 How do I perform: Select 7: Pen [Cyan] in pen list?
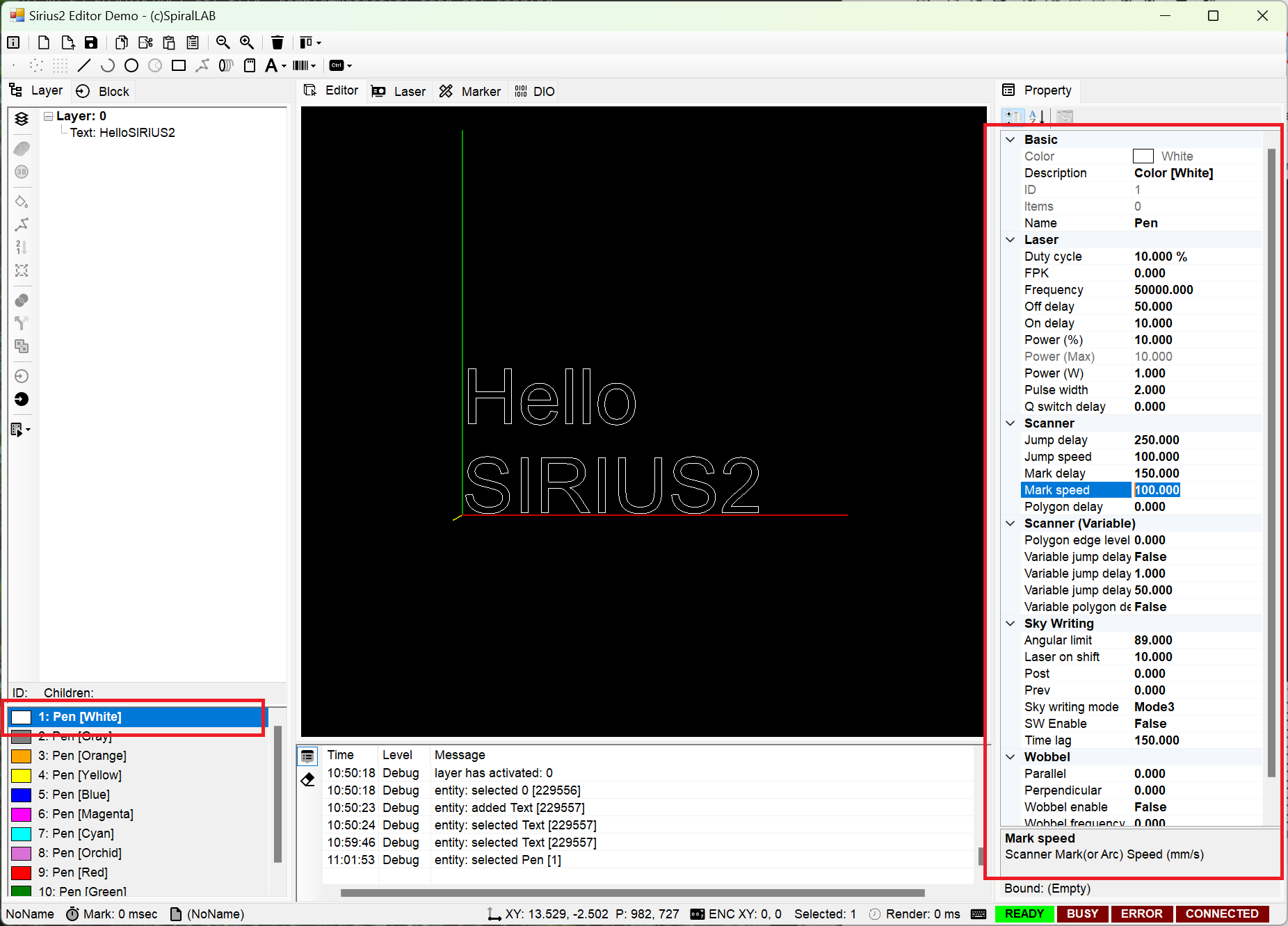[x=139, y=834]
